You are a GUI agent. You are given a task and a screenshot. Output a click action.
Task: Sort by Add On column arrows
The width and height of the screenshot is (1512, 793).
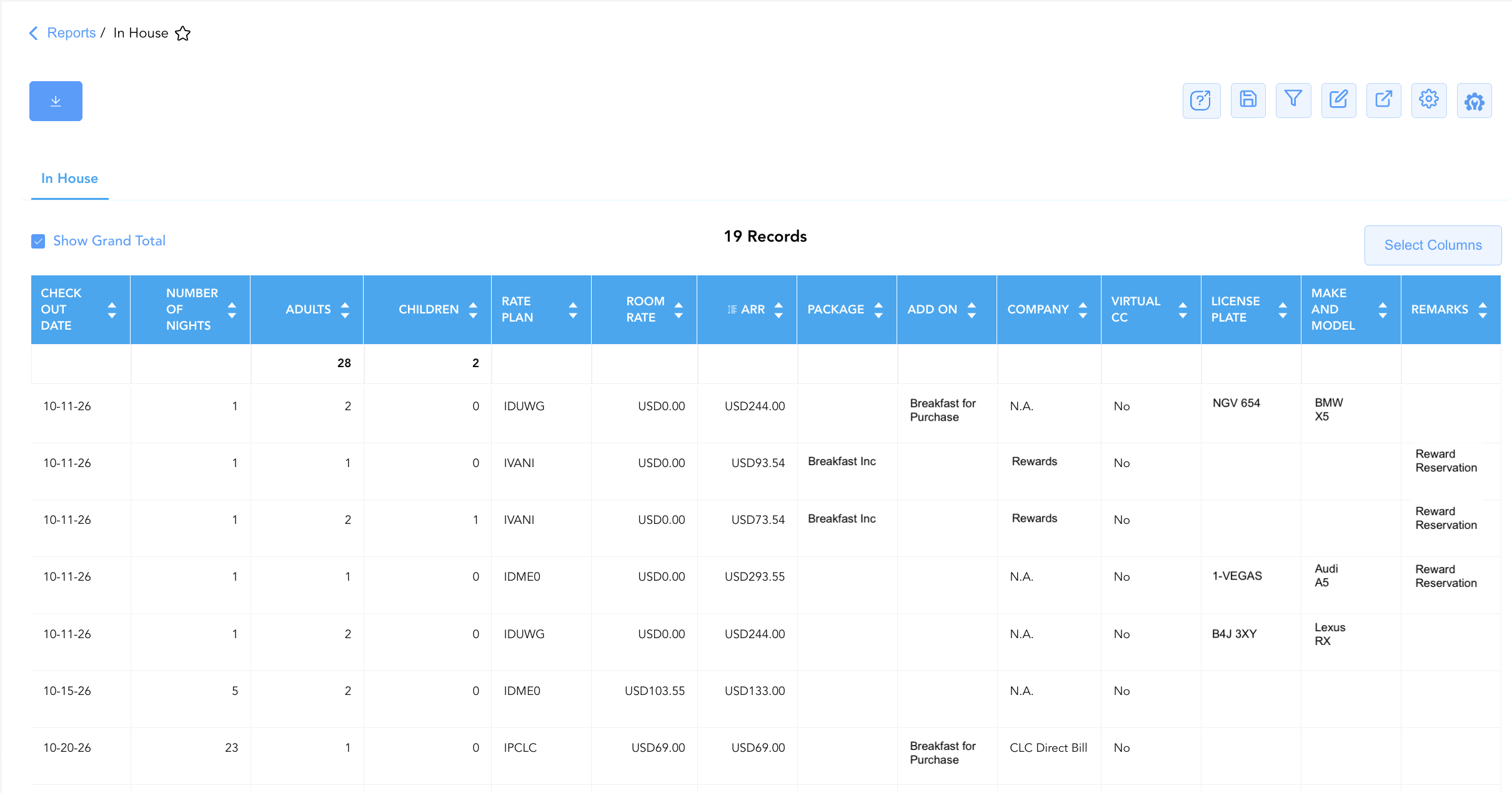[x=972, y=310]
